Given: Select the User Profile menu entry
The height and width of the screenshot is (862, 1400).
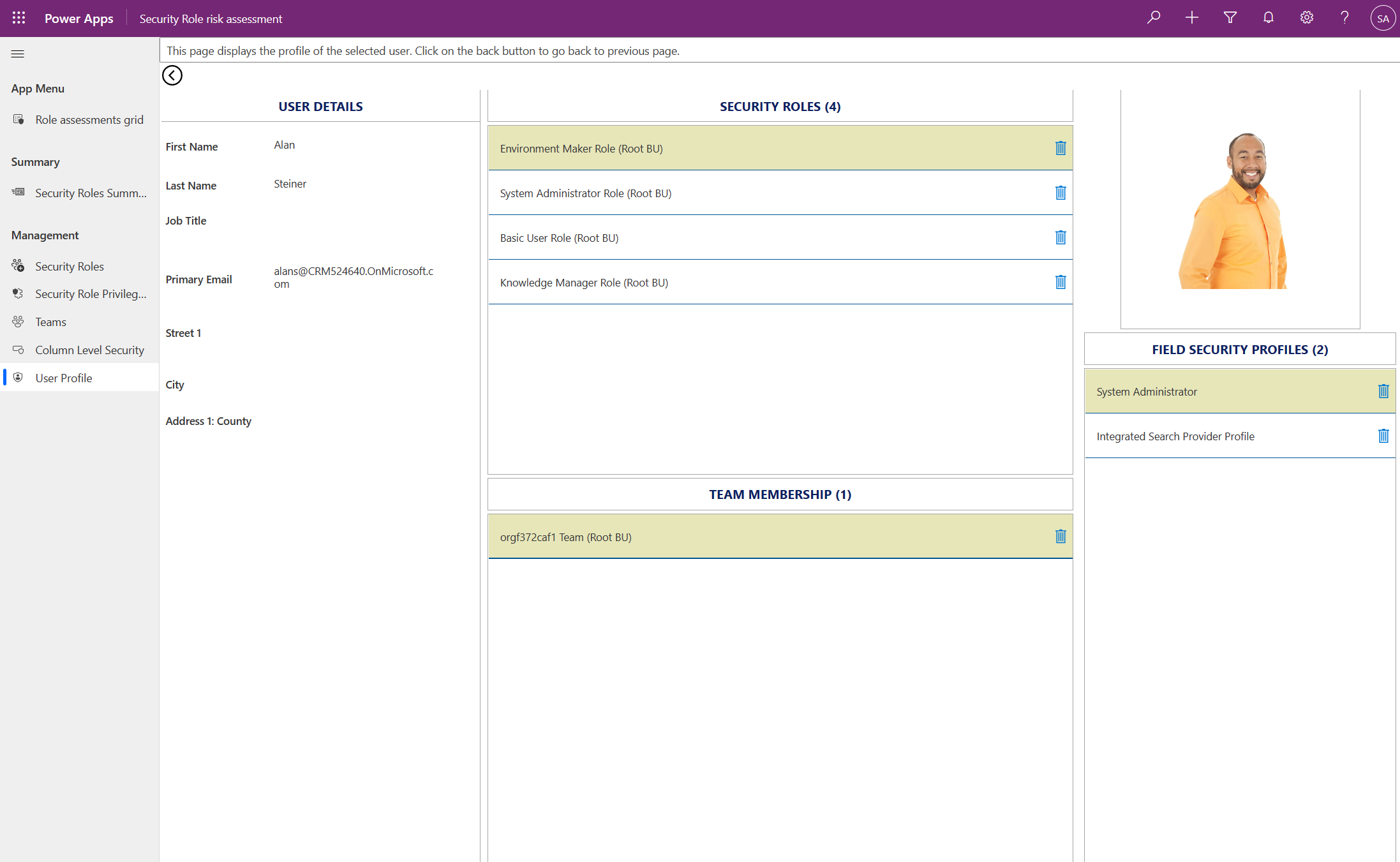Looking at the screenshot, I should (63, 377).
